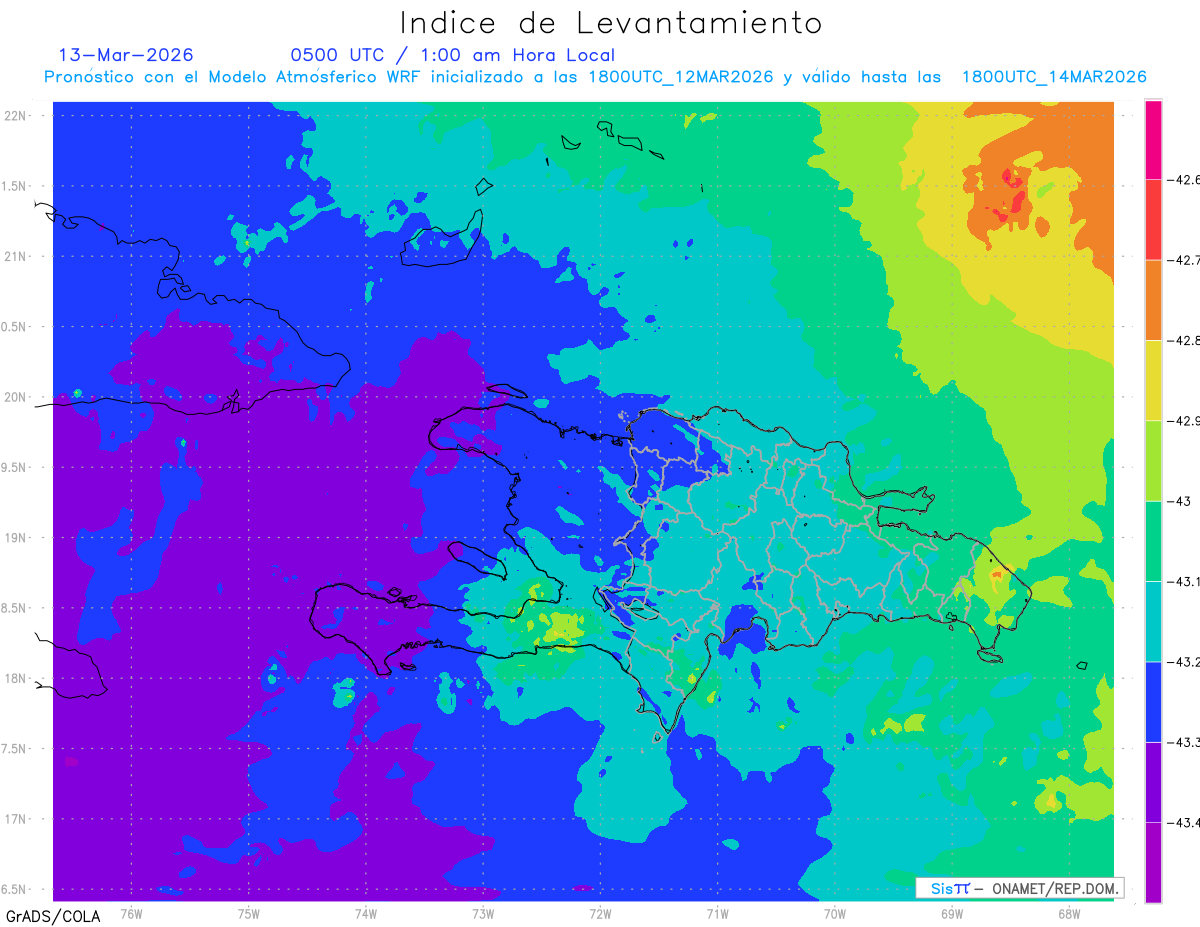The height and width of the screenshot is (927, 1200).
Task: Click the '22N' latitude label
Action: [15, 115]
